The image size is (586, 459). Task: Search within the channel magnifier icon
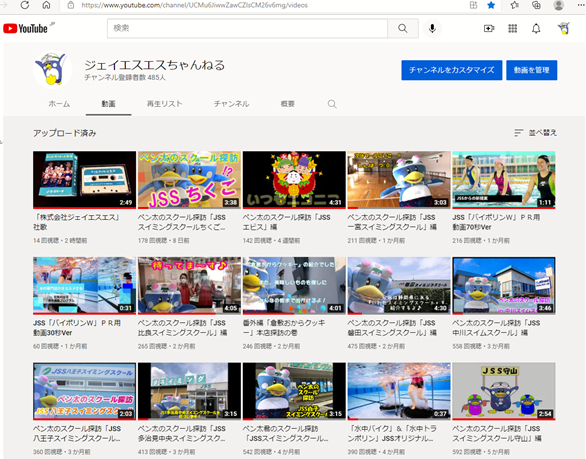click(332, 104)
